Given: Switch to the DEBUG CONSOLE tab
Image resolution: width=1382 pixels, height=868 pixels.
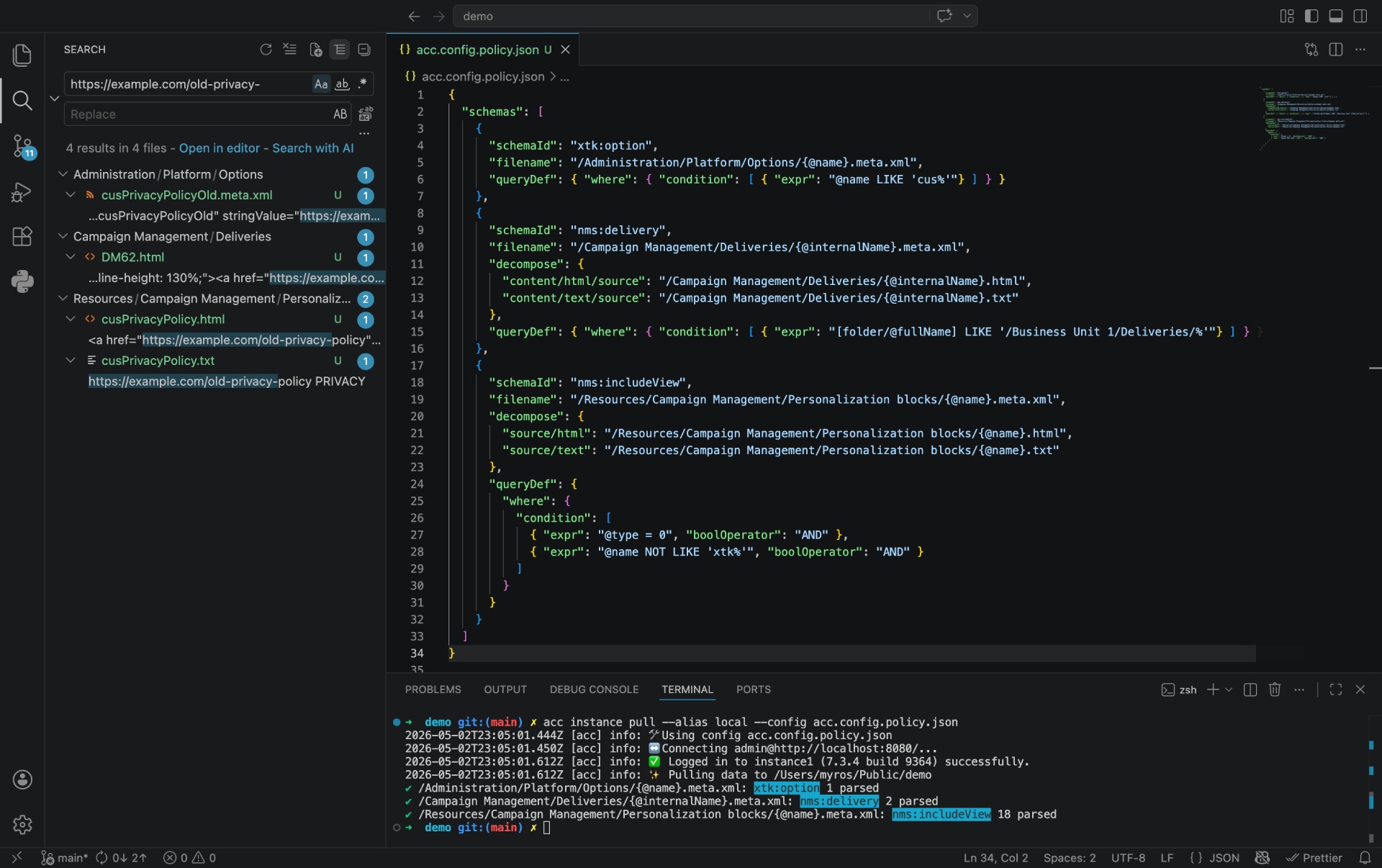Looking at the screenshot, I should [594, 690].
